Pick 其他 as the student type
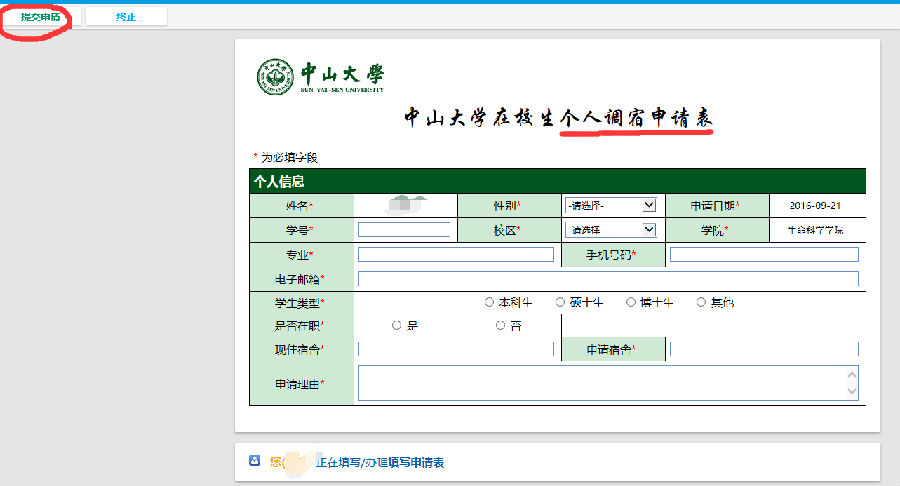The image size is (900, 486). pyautogui.click(x=701, y=302)
